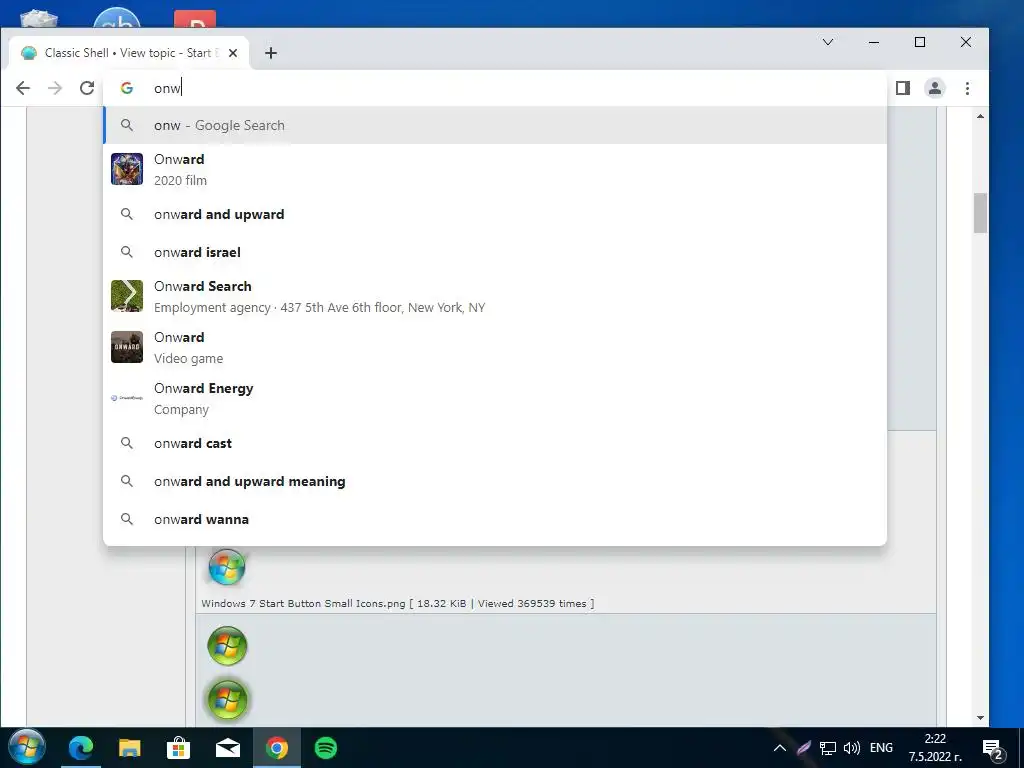
Task: Click the vertical scrollbar thumb
Action: point(980,213)
